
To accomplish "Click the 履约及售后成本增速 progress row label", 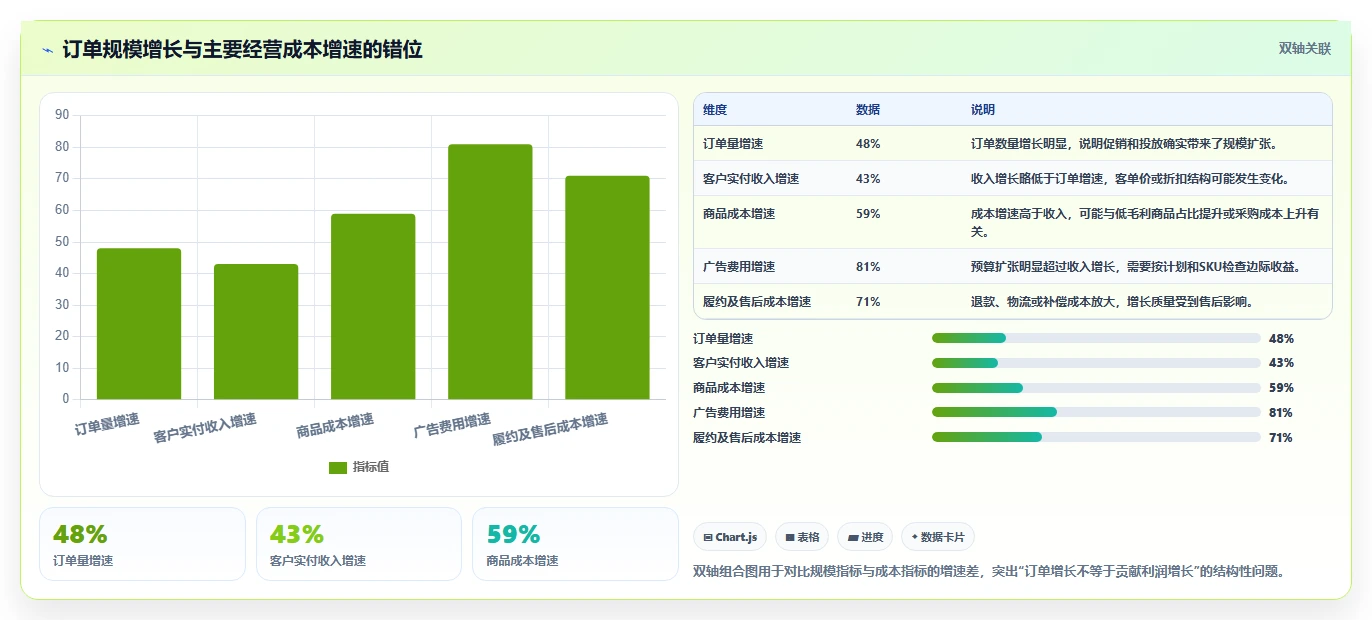I will coord(747,437).
